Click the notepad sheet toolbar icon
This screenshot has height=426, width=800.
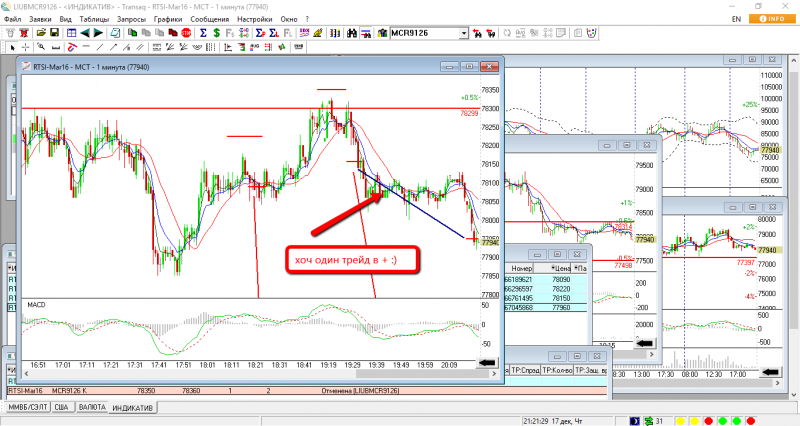tap(115, 33)
